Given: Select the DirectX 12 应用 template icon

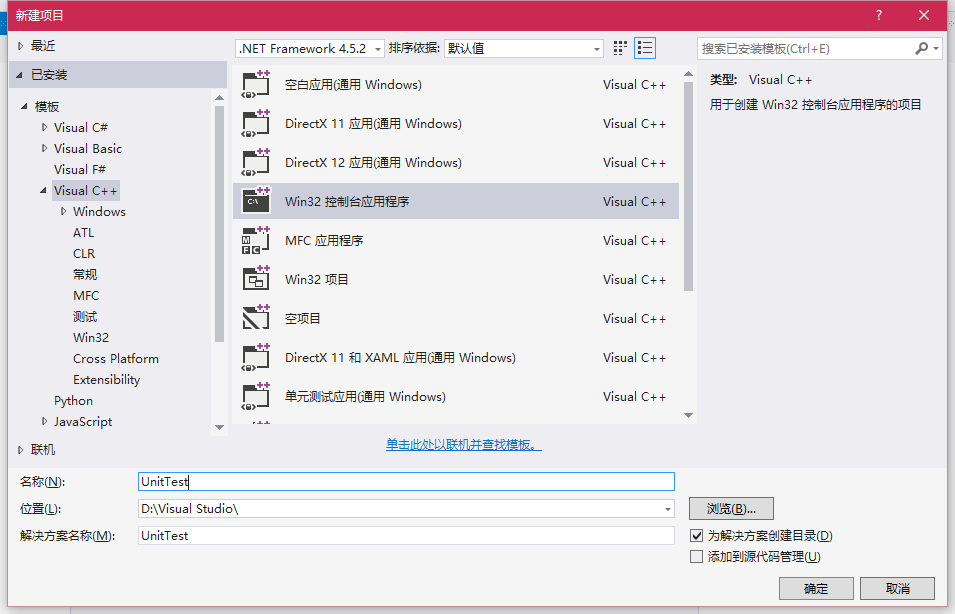Looking at the screenshot, I should pos(256,162).
